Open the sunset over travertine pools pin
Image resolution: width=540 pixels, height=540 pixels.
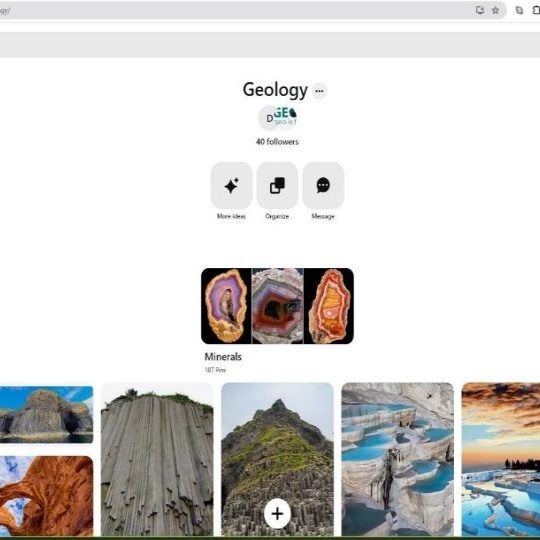click(501, 460)
